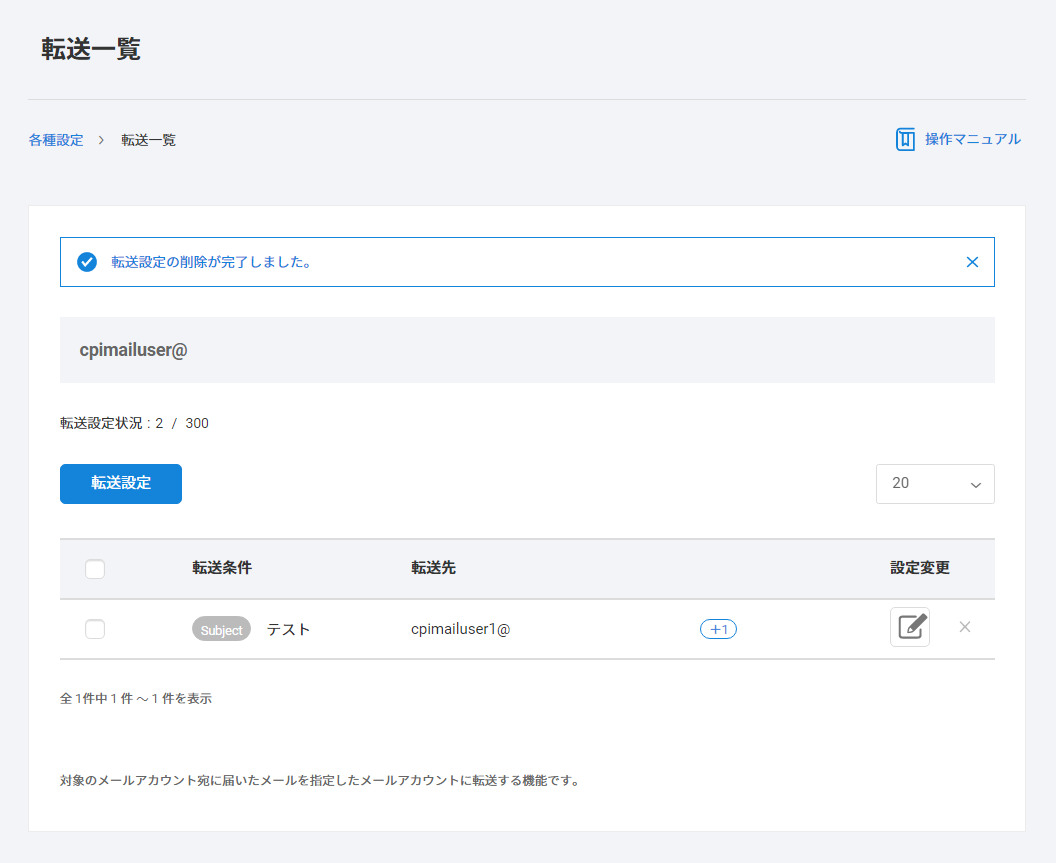Click the breadcrumb arrow separator

tap(102, 140)
